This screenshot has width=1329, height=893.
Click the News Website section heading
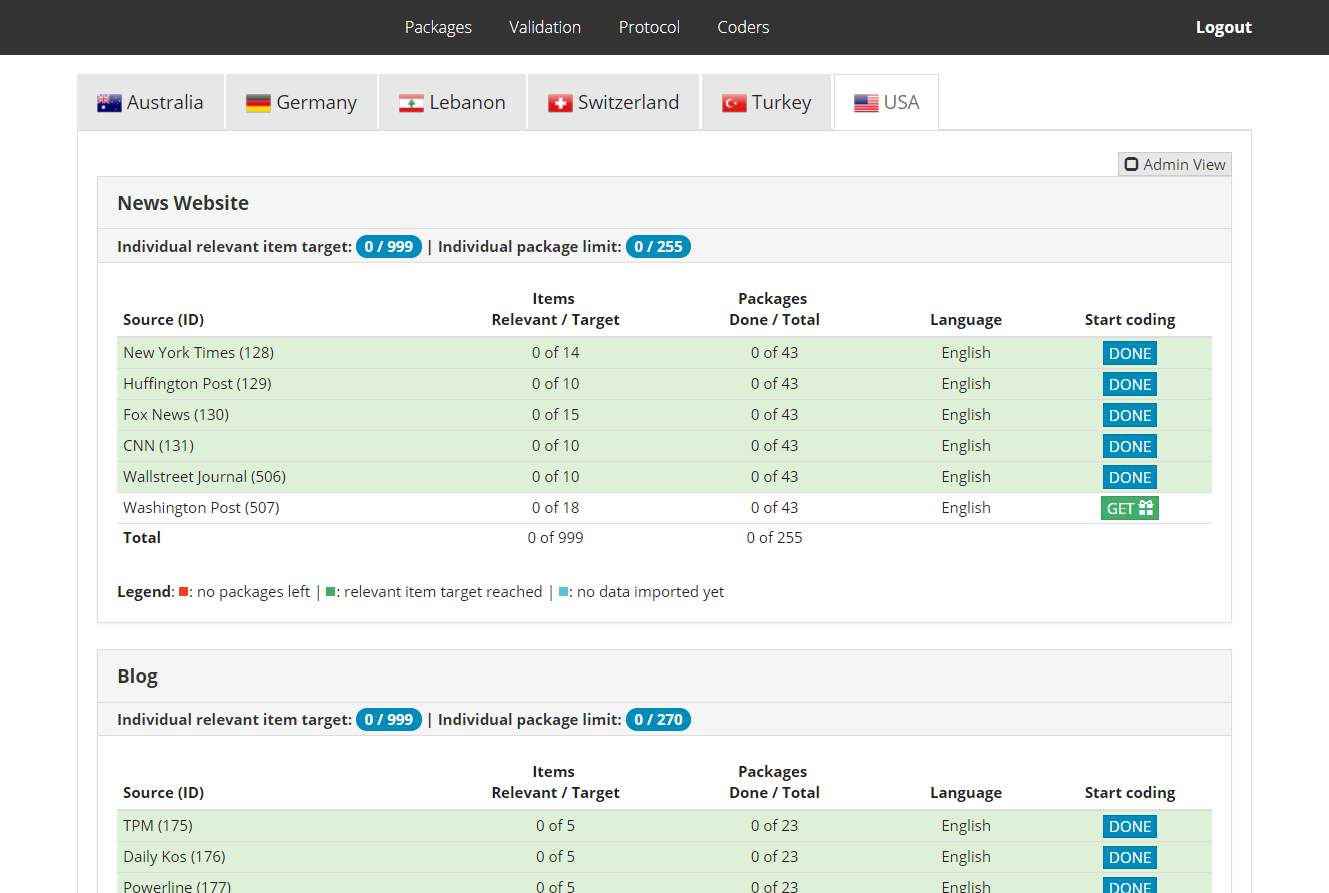pos(183,203)
